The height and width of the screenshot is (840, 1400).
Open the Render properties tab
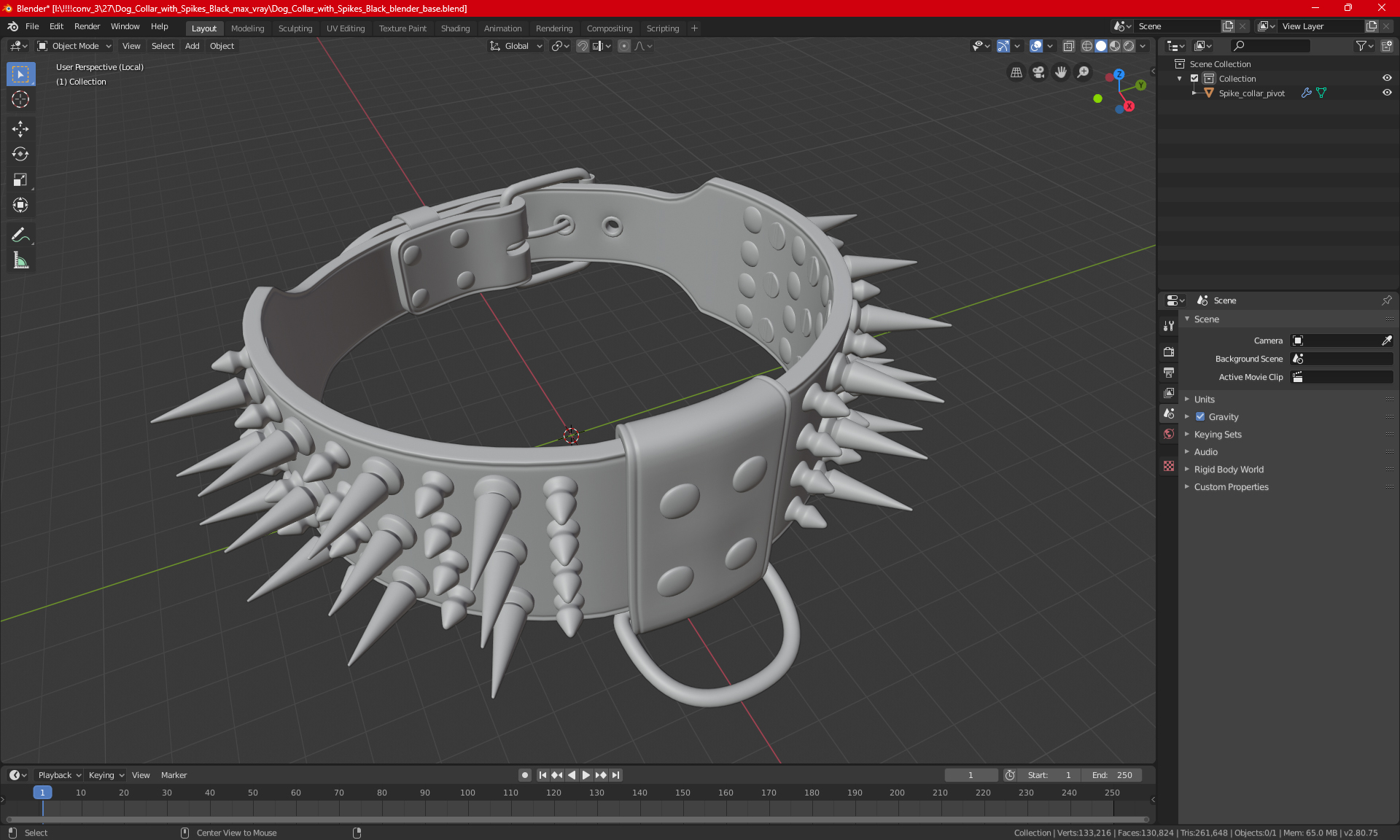(1169, 351)
